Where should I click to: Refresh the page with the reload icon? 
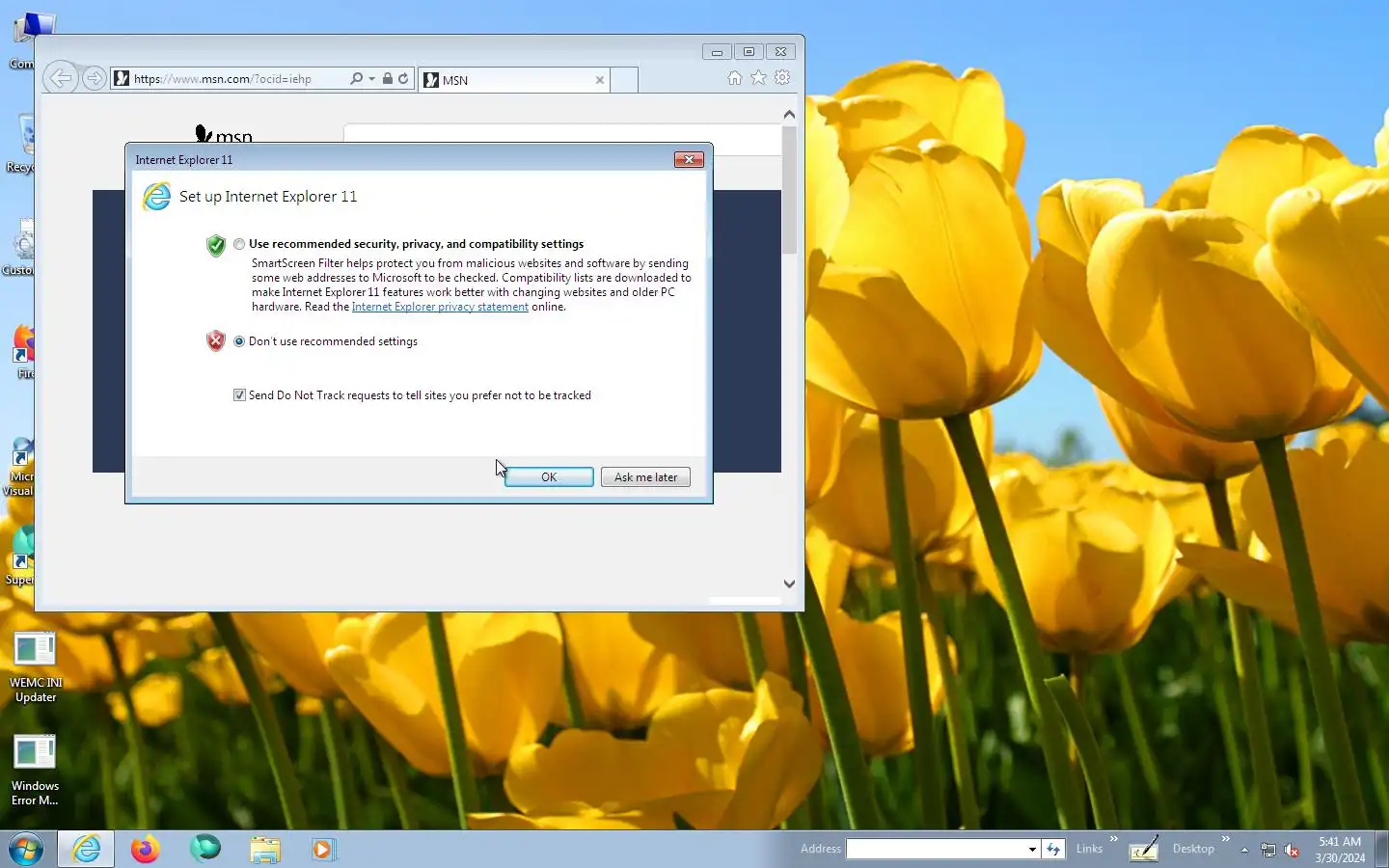tap(403, 79)
